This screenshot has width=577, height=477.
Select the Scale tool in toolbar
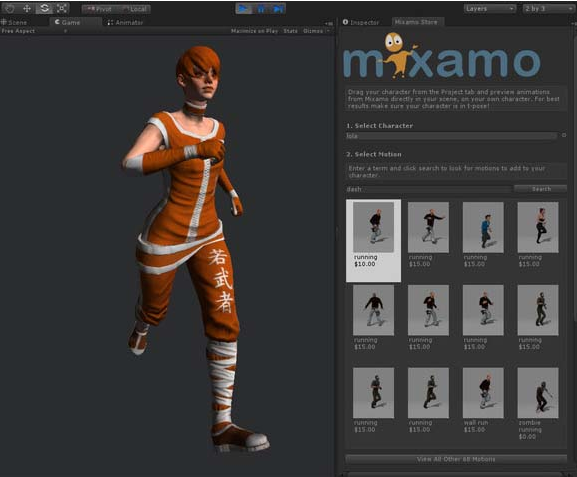coord(61,8)
